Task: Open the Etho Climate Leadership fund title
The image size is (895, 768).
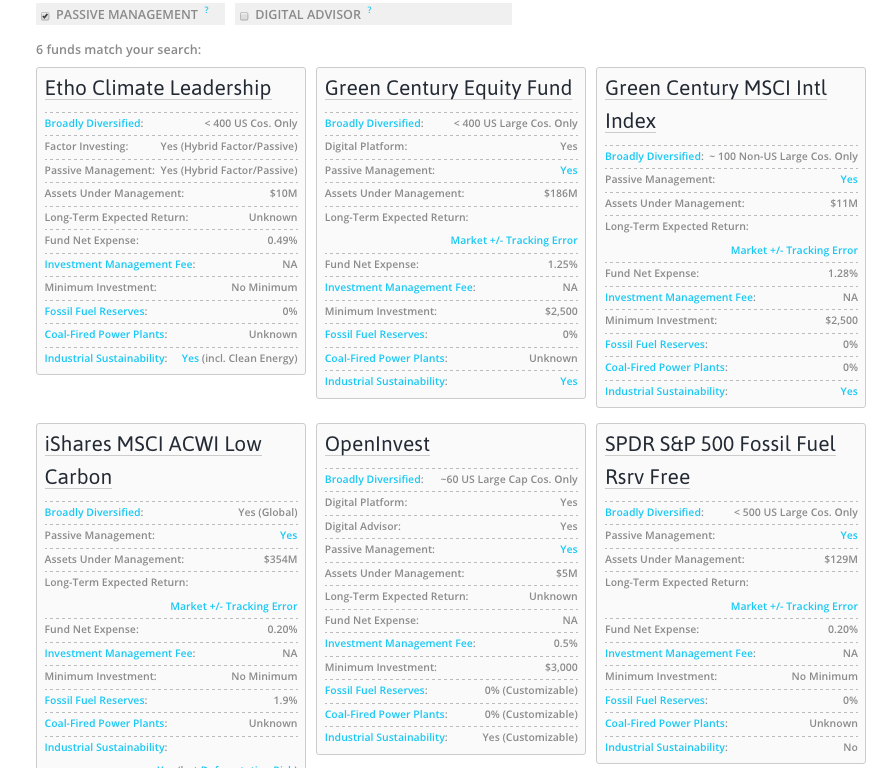Action: point(158,88)
